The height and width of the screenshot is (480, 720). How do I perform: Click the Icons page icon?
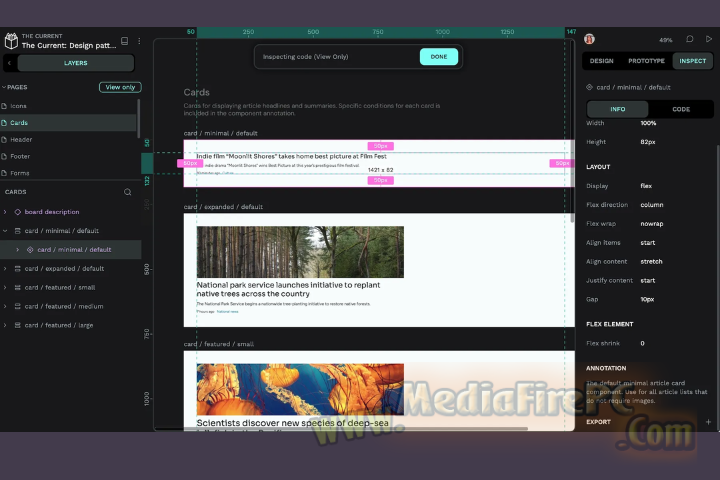[4, 106]
